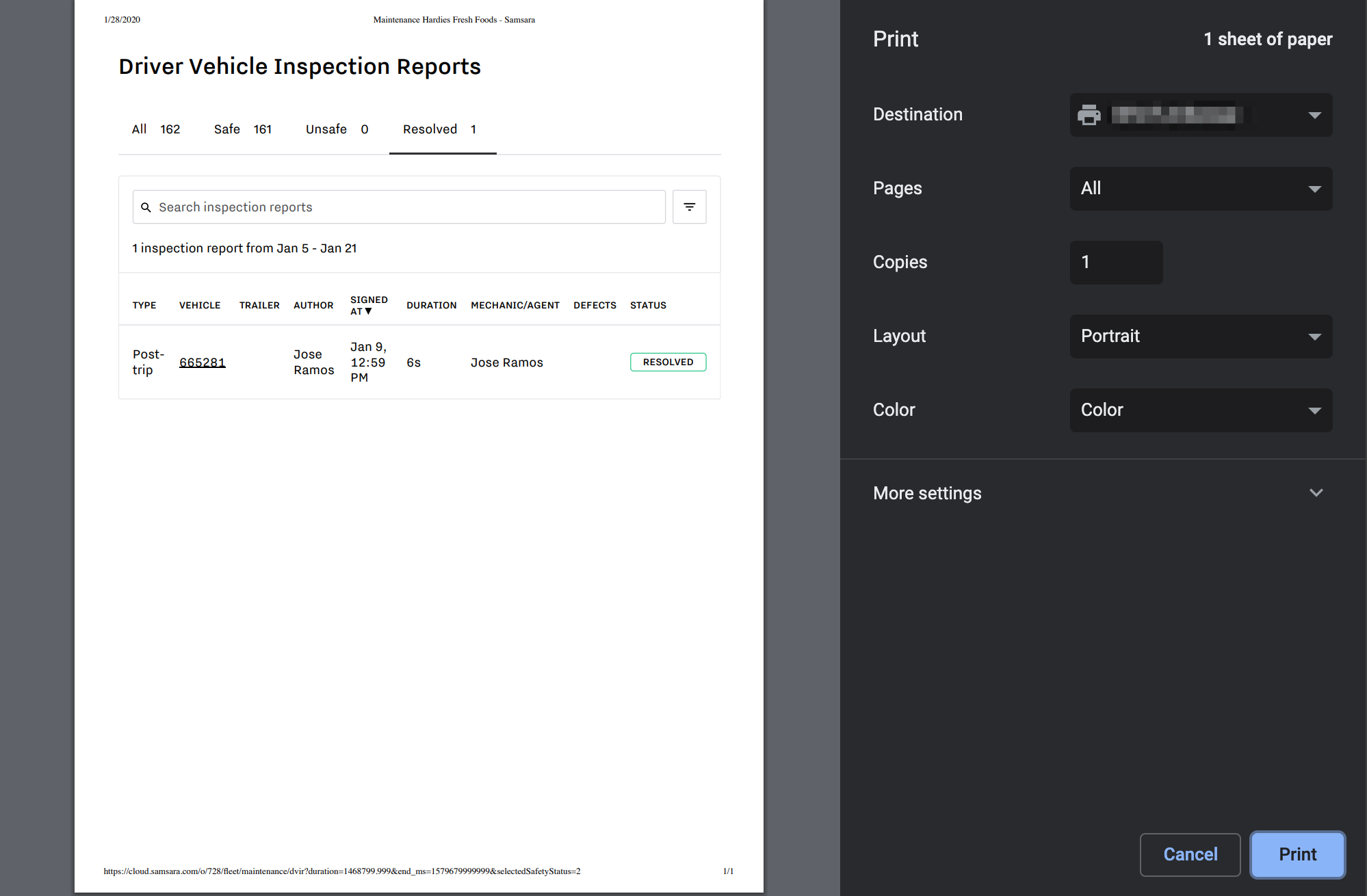Switch to the All 162 tab
The height and width of the screenshot is (896, 1367).
click(156, 129)
